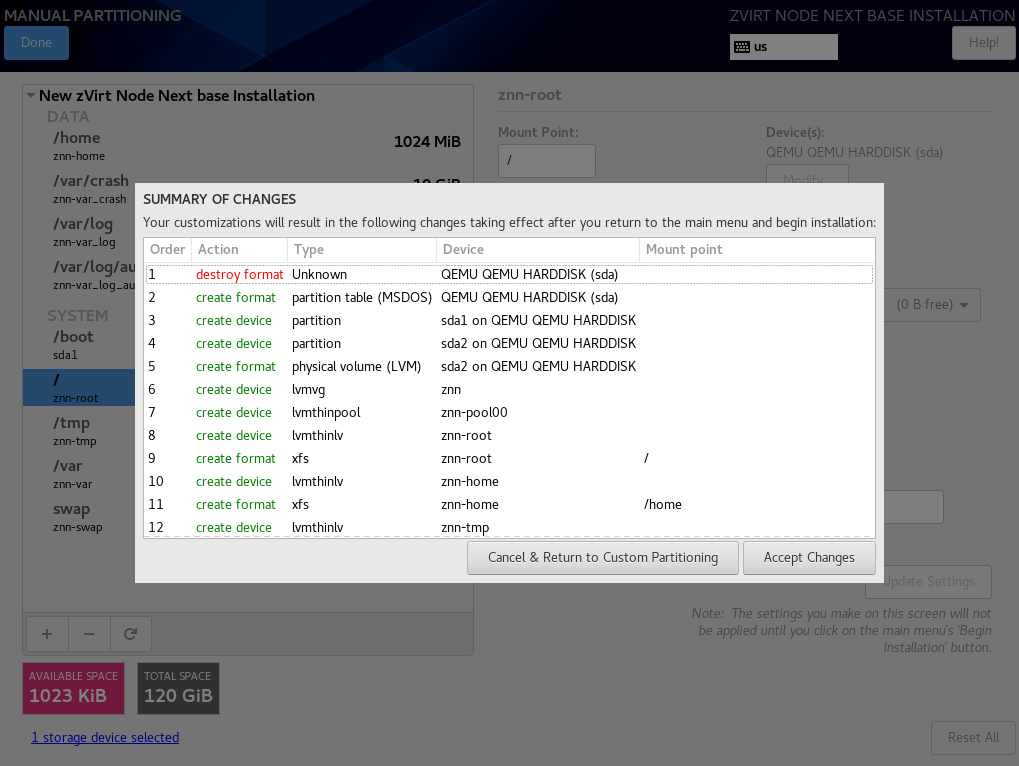Viewport: 1019px width, 766px height.
Task: Click the add mount point plus icon
Action: click(47, 633)
